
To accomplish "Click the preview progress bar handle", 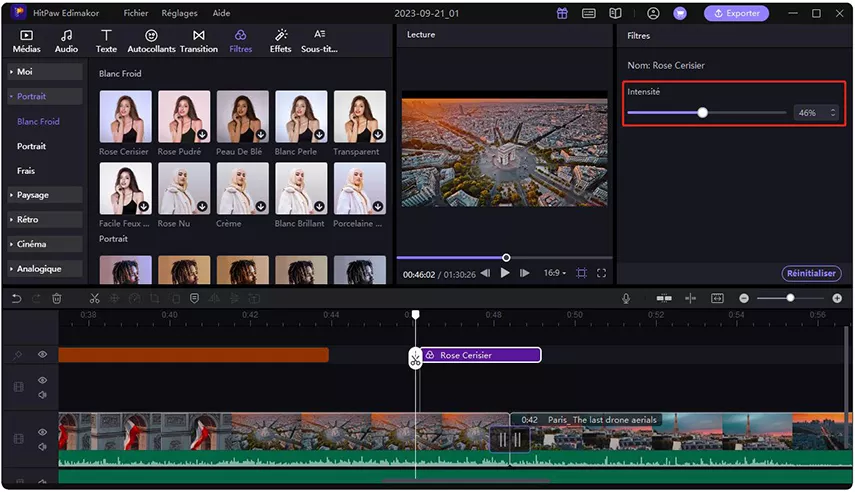I will [x=506, y=257].
